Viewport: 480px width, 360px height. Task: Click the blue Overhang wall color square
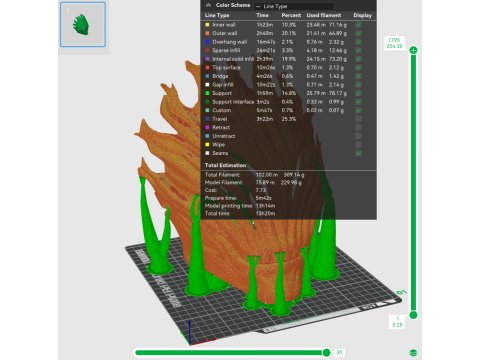(x=207, y=42)
